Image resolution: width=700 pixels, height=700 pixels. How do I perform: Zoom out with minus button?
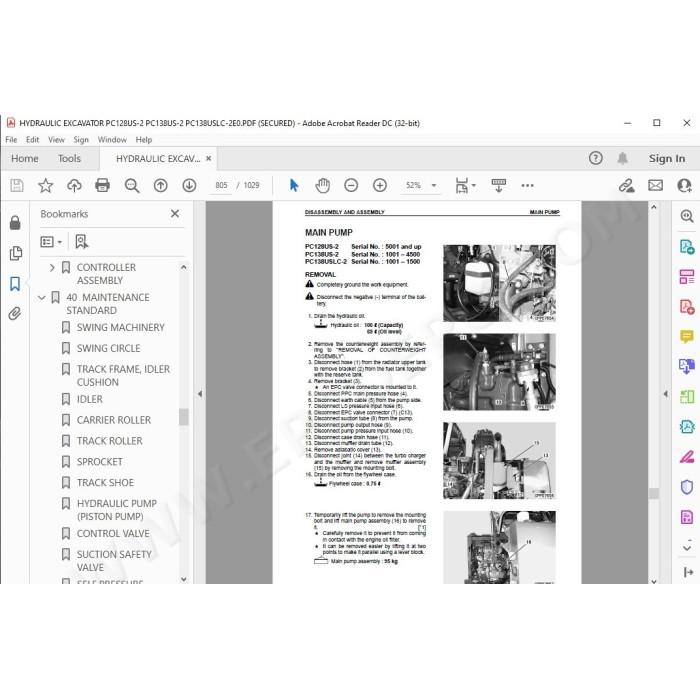coord(351,185)
